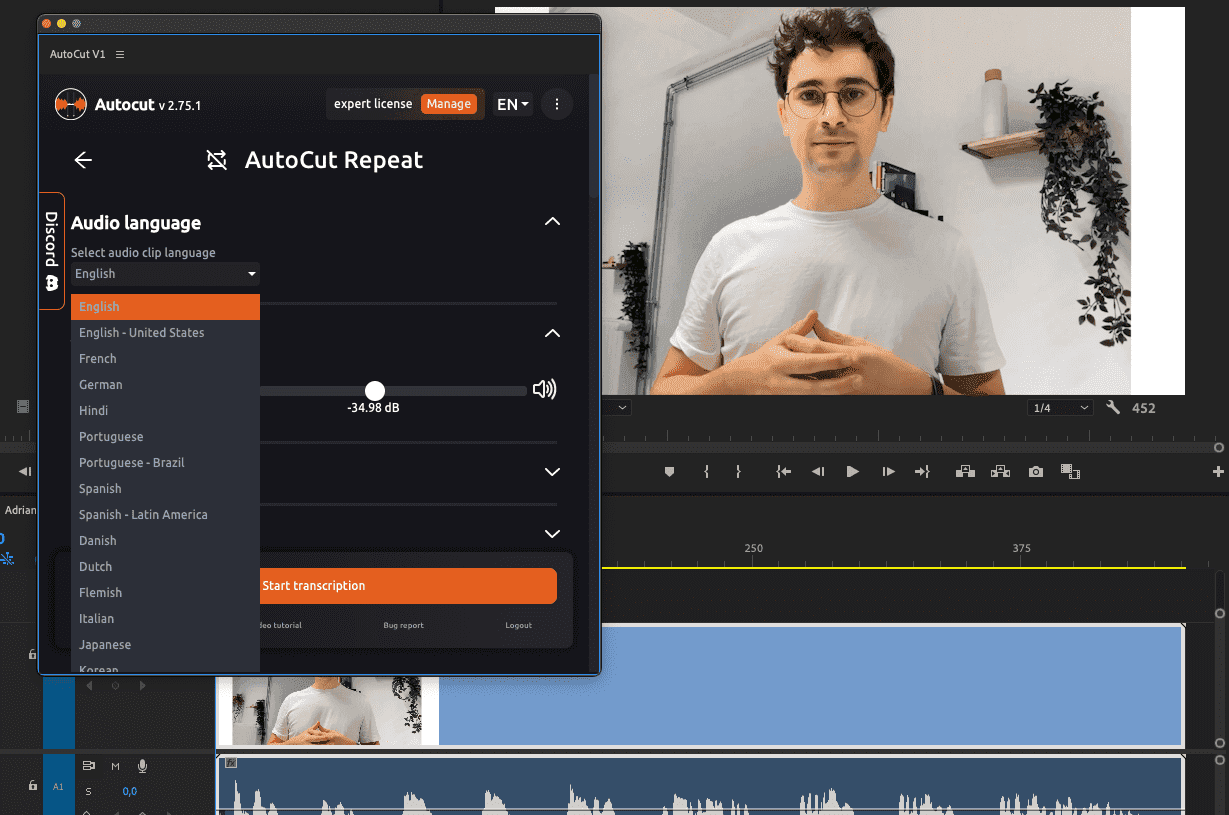Viewport: 1229px width, 815px height.
Task: Choose Hindi language option
Action: 165,411
